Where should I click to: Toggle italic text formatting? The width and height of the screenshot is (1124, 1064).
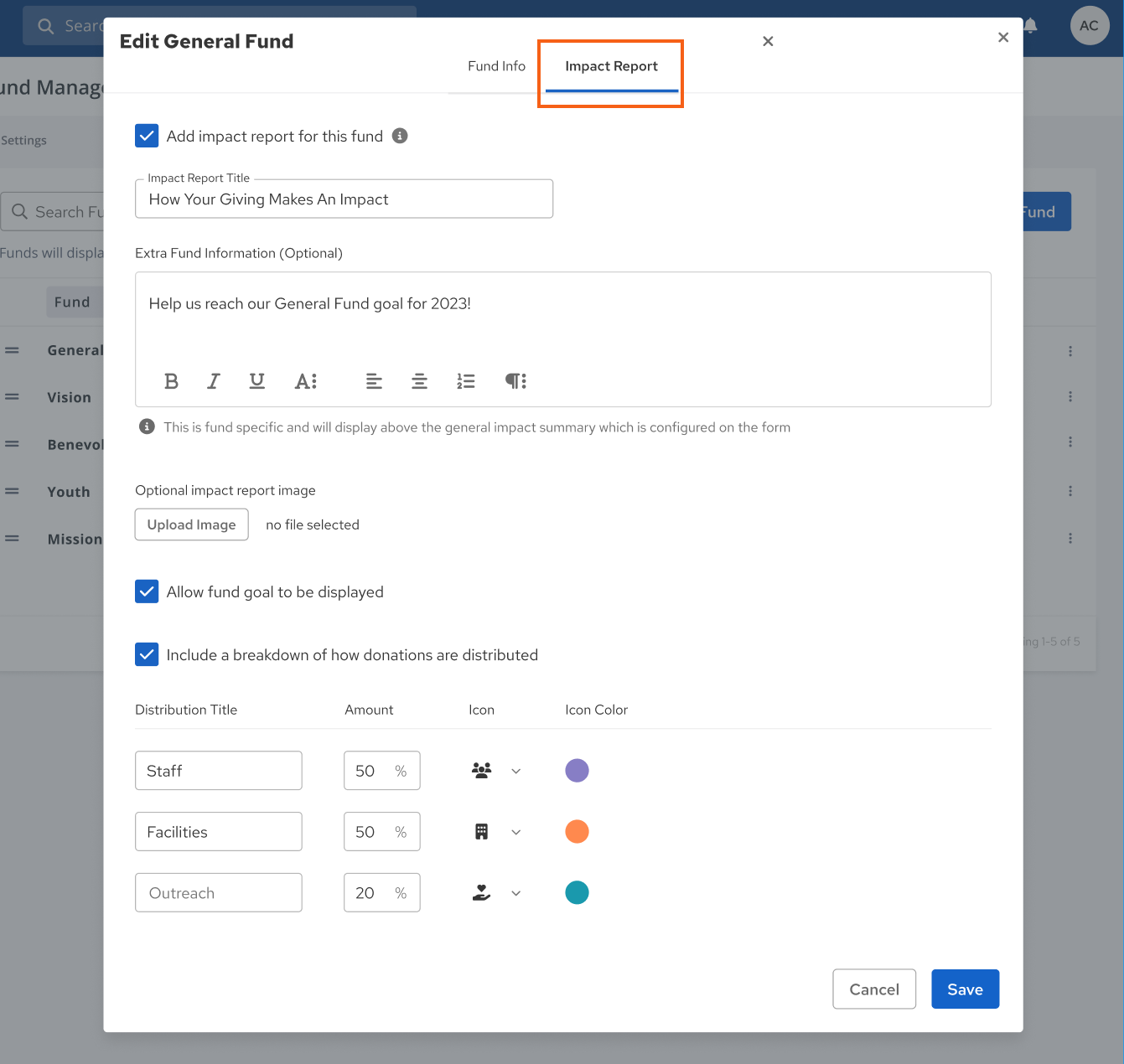(214, 381)
